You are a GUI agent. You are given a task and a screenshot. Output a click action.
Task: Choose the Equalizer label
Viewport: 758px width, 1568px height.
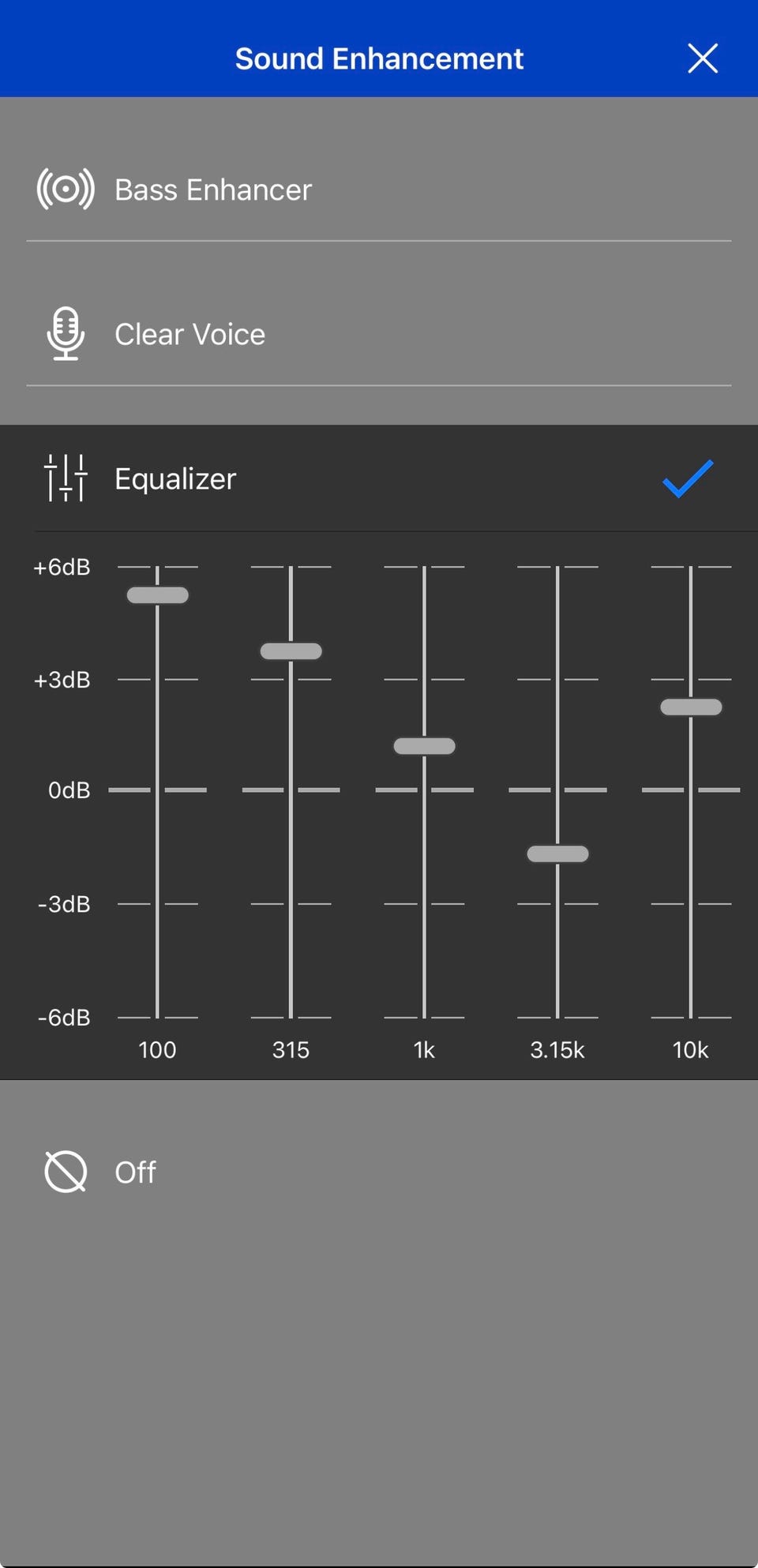click(175, 479)
